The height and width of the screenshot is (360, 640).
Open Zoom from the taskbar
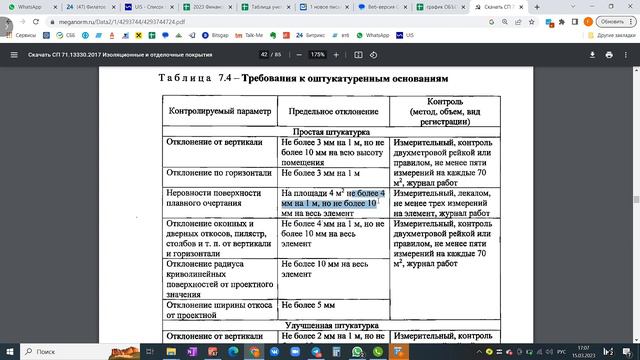(x=295, y=351)
